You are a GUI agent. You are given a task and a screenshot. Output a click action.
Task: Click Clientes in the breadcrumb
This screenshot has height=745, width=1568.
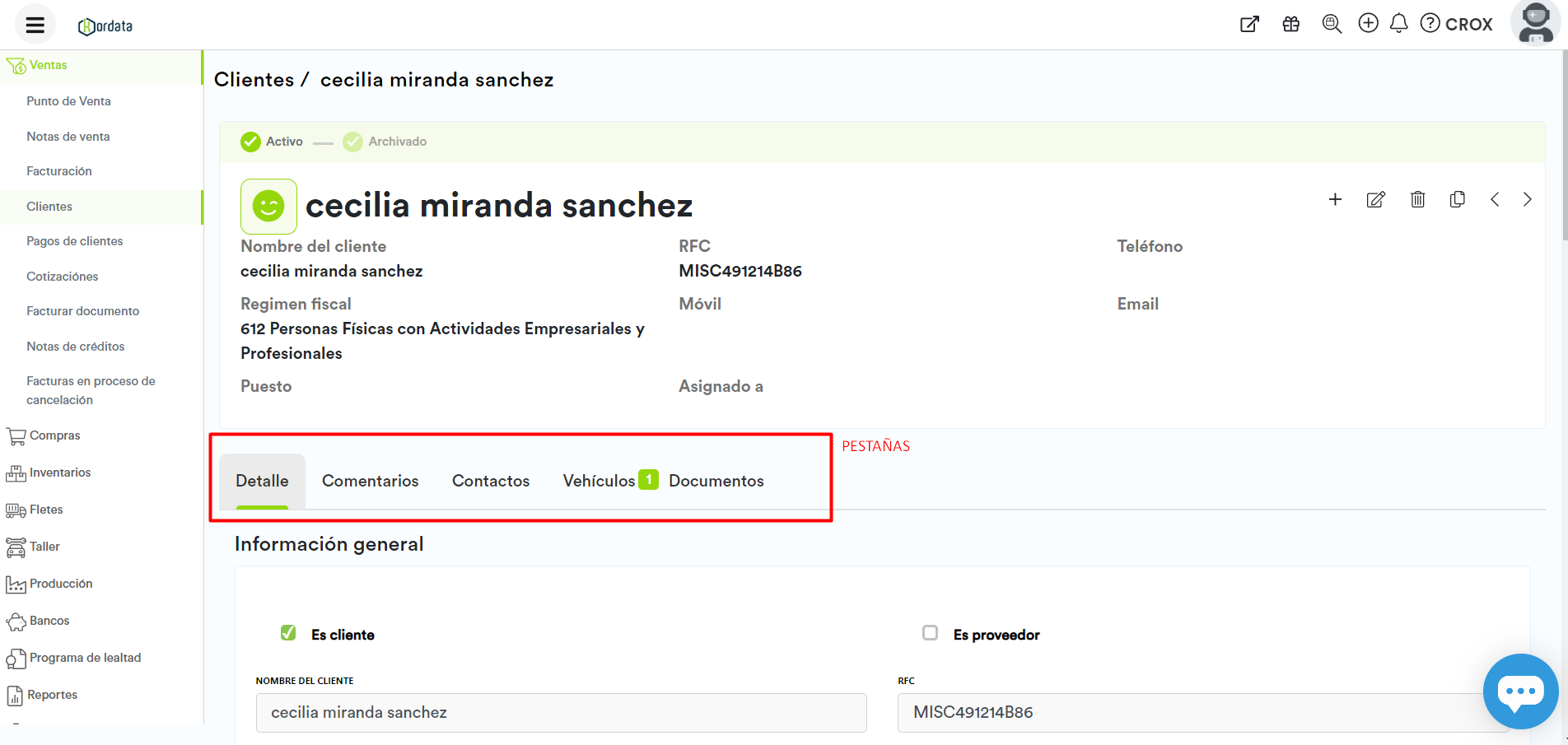point(254,80)
